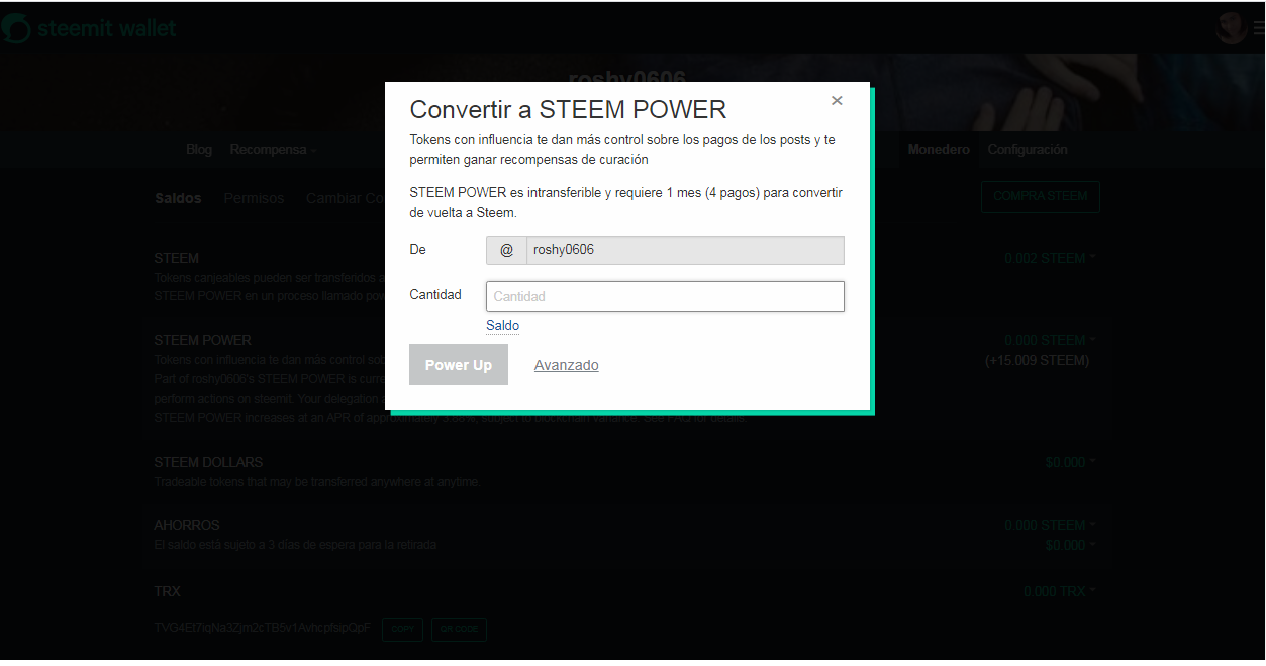The height and width of the screenshot is (666, 1266).
Task: Close the Convertir a STEEM POWER dialog
Action: point(837,100)
